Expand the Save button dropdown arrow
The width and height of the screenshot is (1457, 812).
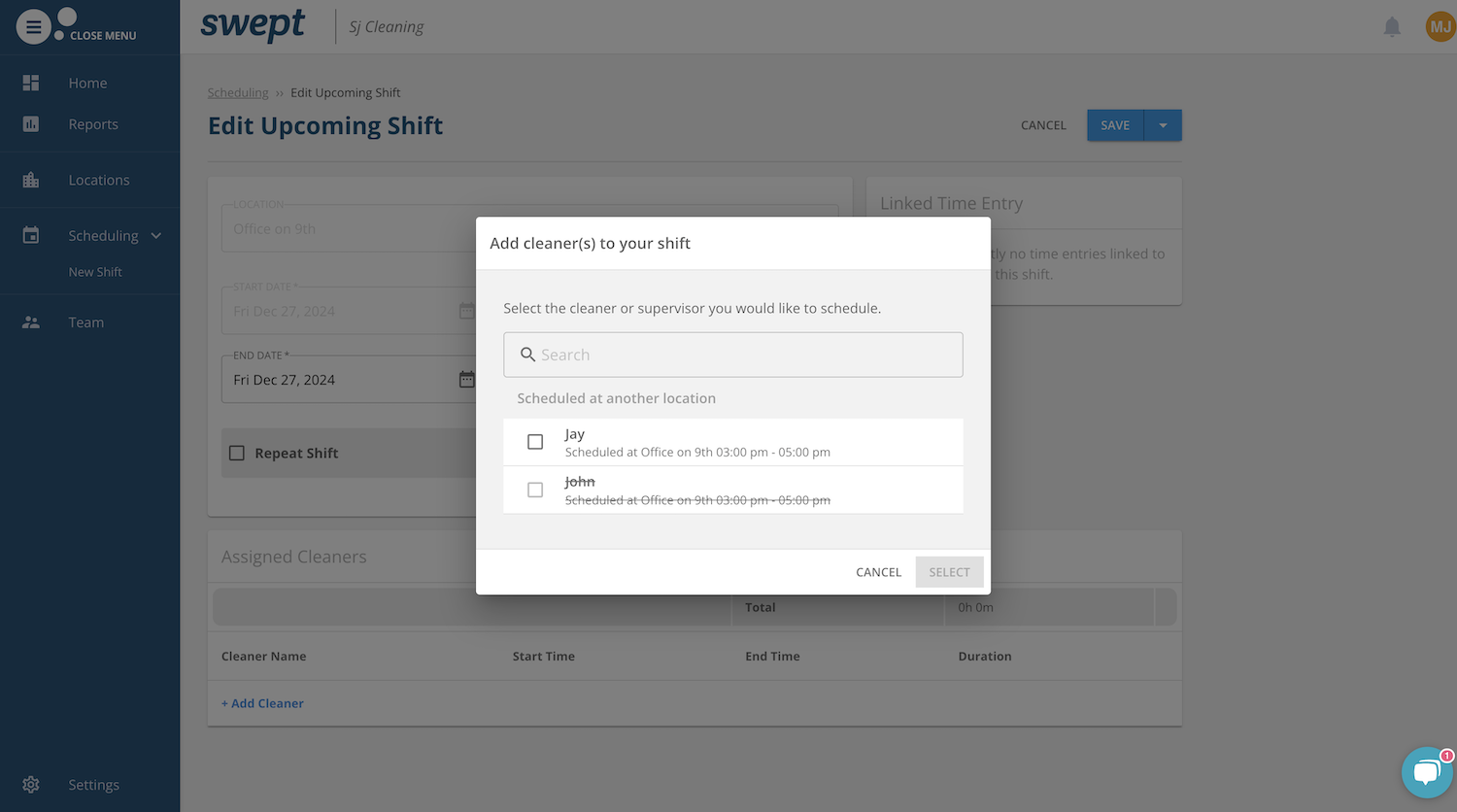click(1163, 125)
